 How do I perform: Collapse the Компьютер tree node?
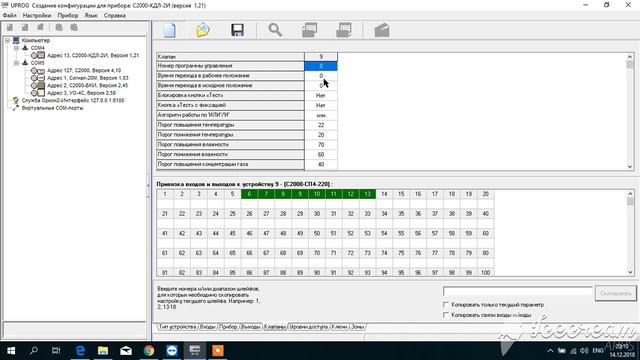(7, 40)
